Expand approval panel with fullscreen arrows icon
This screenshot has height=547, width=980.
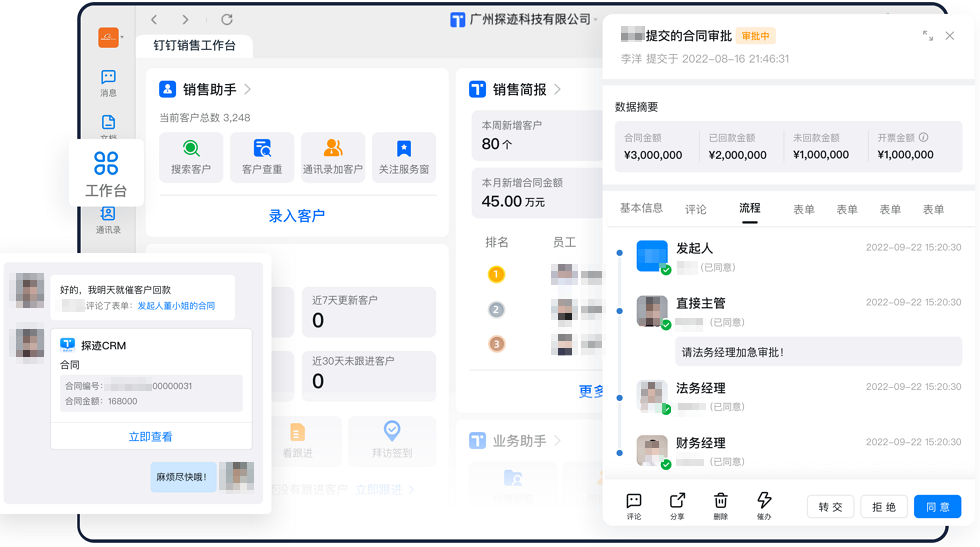point(928,36)
